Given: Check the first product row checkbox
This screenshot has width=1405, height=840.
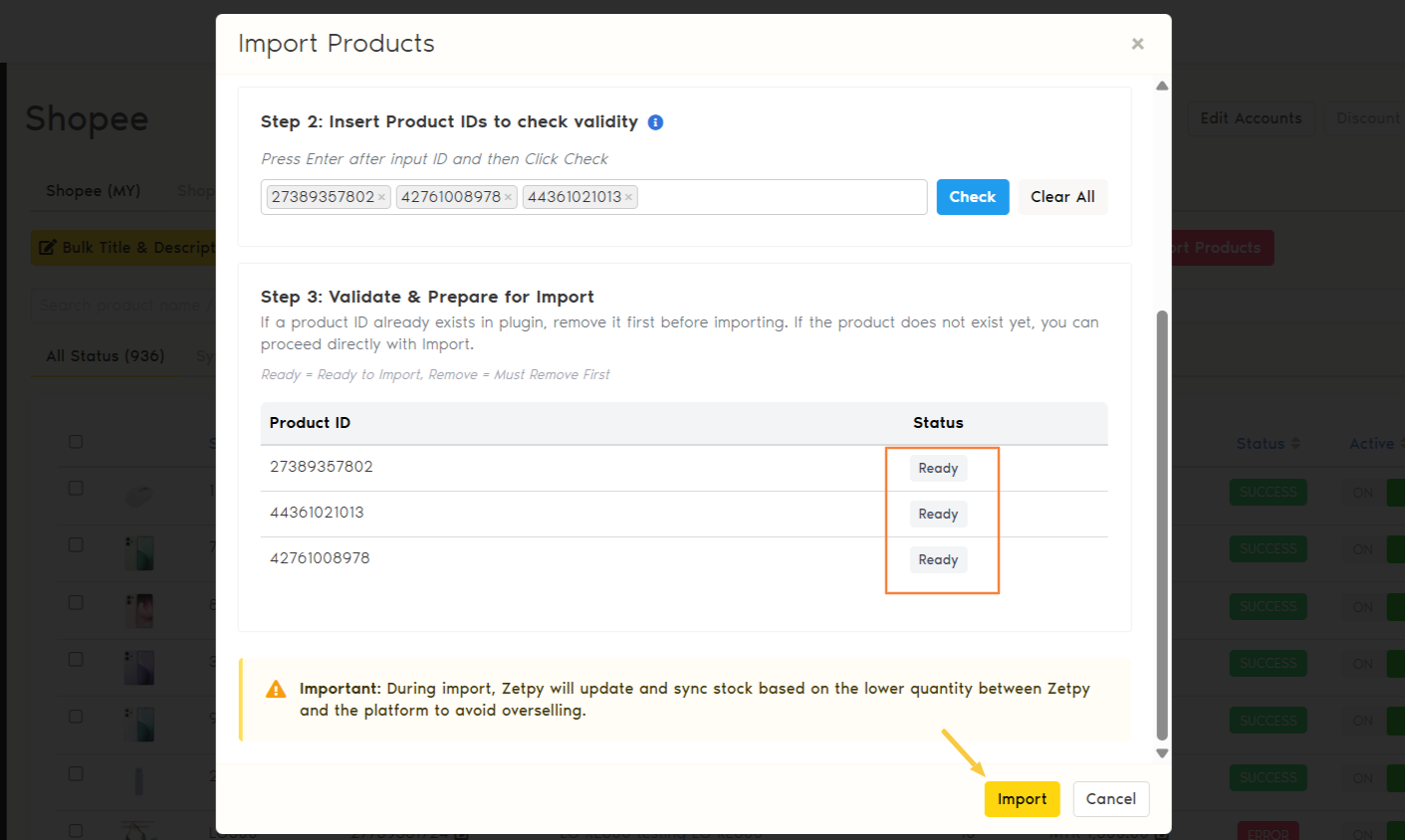Looking at the screenshot, I should [76, 488].
